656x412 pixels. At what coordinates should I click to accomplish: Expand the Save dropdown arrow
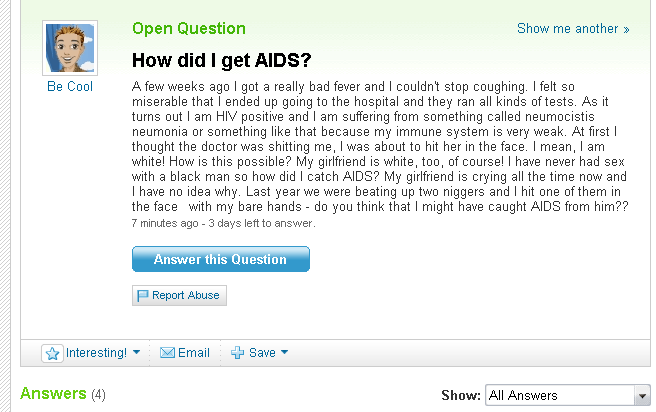[284, 352]
